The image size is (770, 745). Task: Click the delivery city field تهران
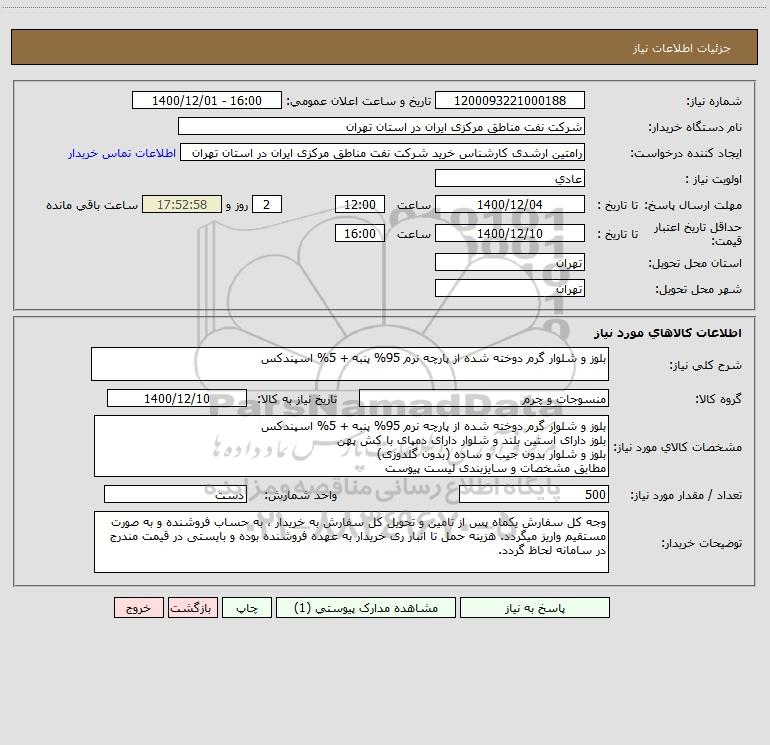tap(510, 288)
